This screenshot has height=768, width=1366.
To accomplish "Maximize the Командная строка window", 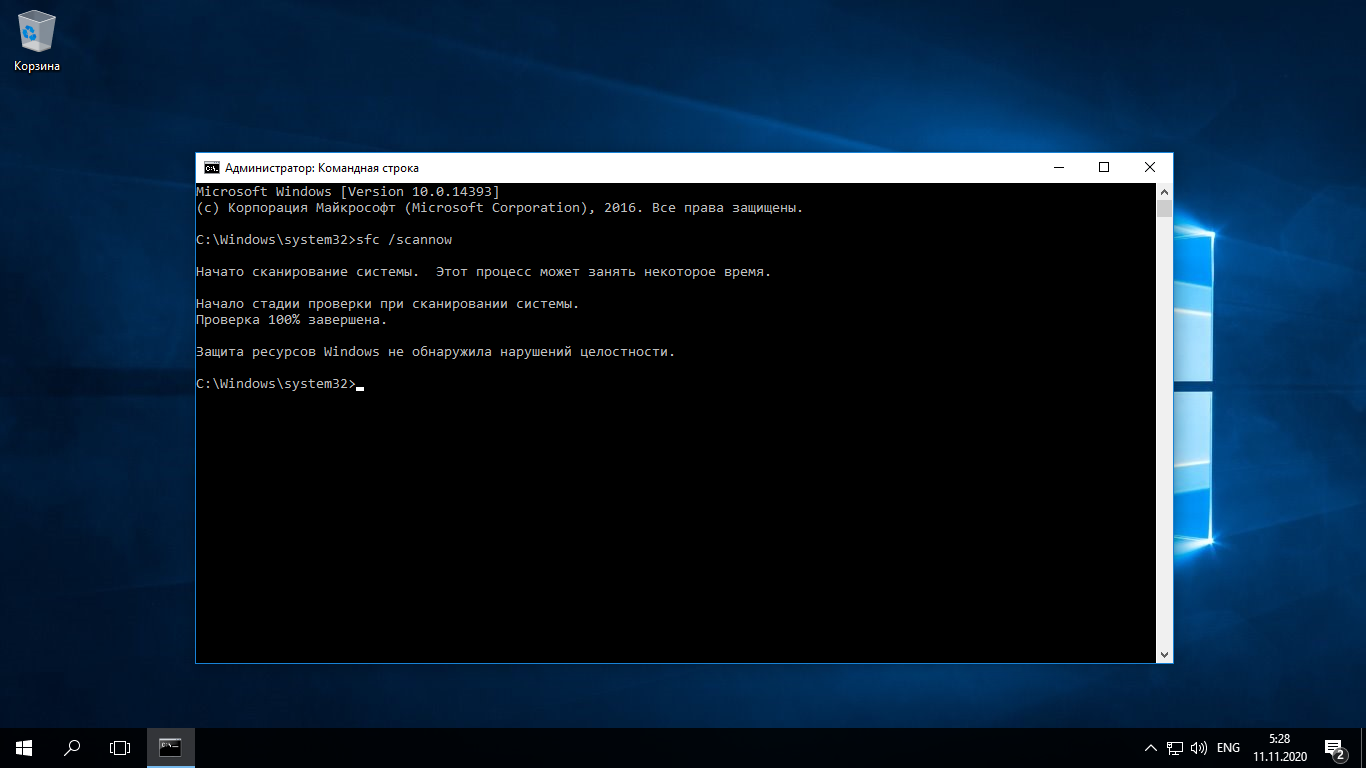I will (x=1104, y=168).
